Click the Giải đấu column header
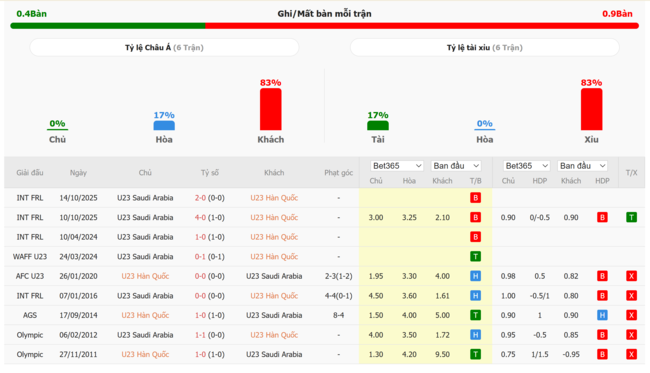650x373 pixels. tap(30, 173)
